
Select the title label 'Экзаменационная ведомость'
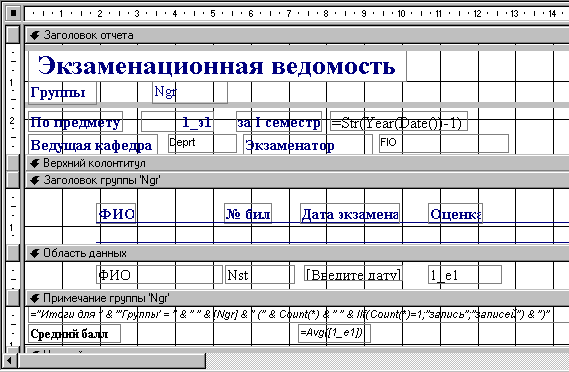tap(217, 66)
